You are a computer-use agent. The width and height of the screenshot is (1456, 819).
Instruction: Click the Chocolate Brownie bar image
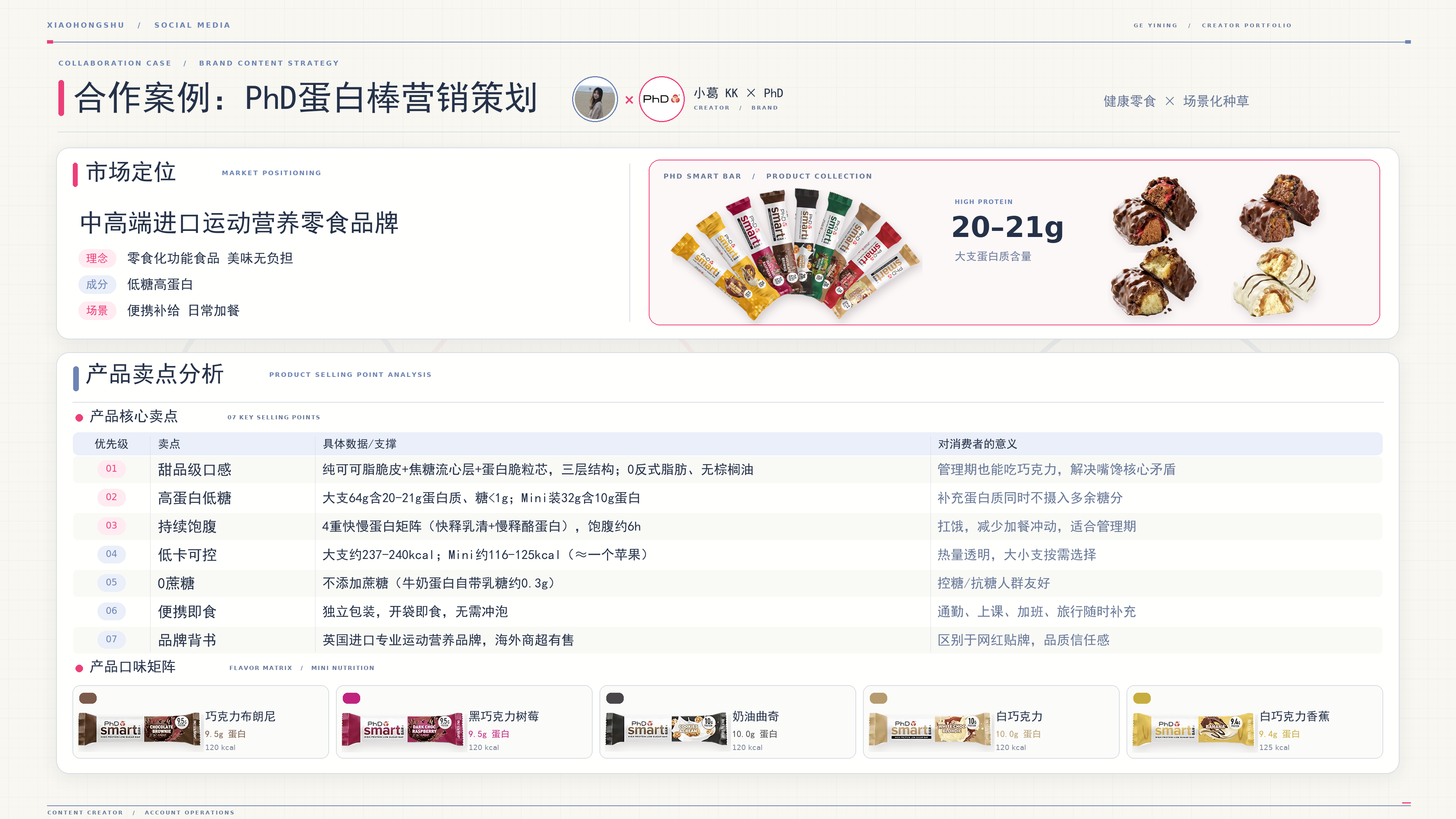(139, 730)
